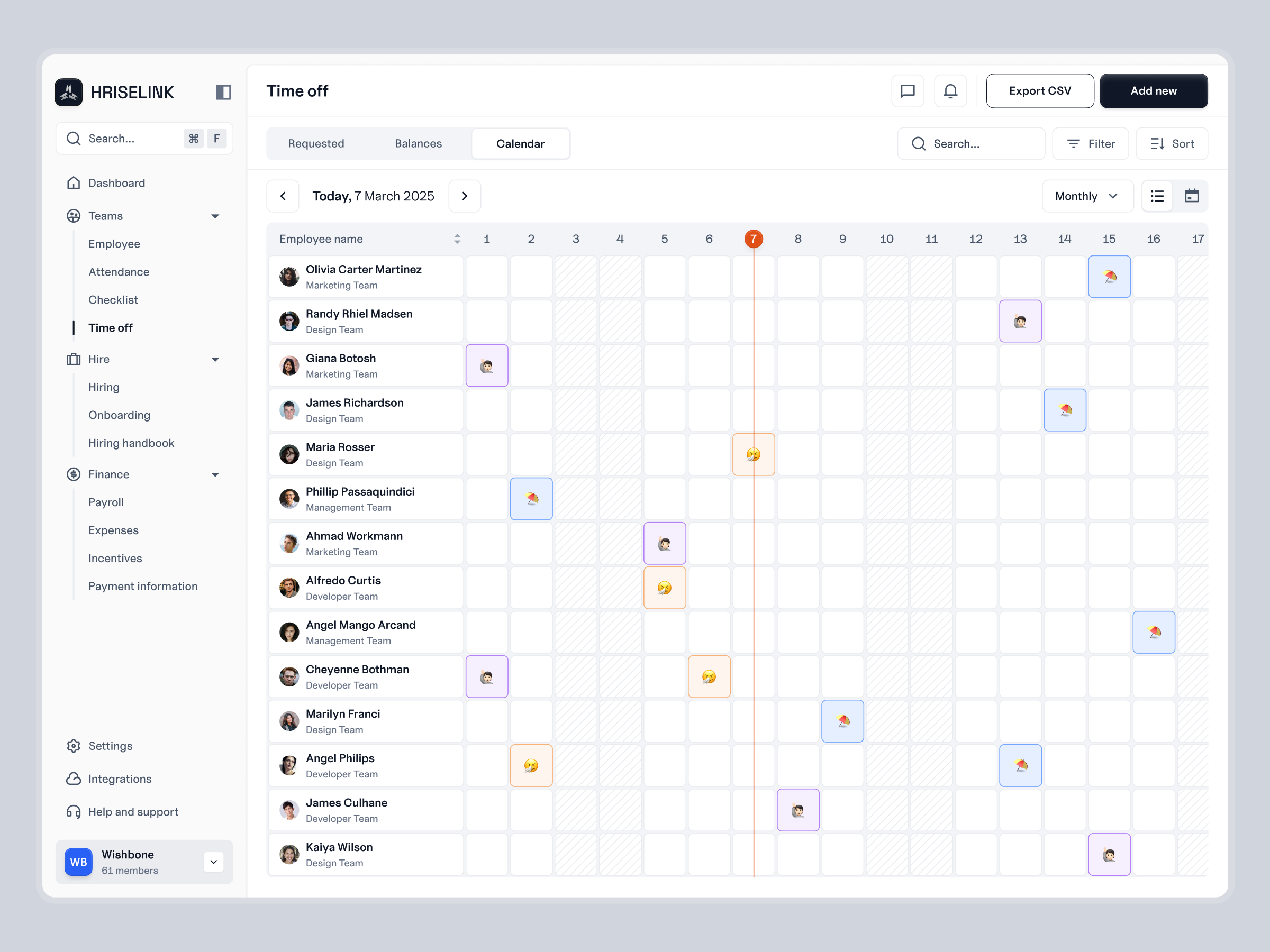Open notifications bell icon
This screenshot has height=952, width=1270.
point(951,90)
